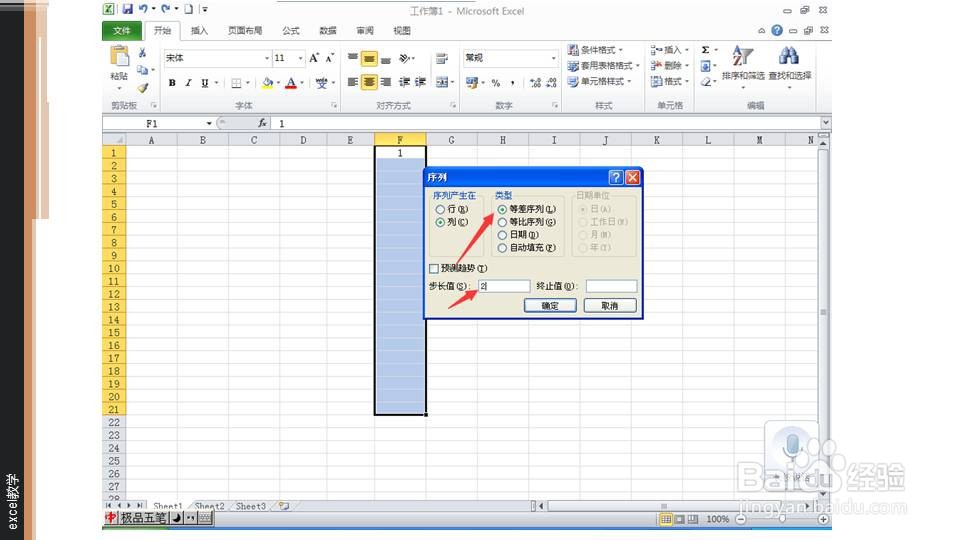Click the Comma style icon
This screenshot has height=540, width=960.
coord(512,83)
